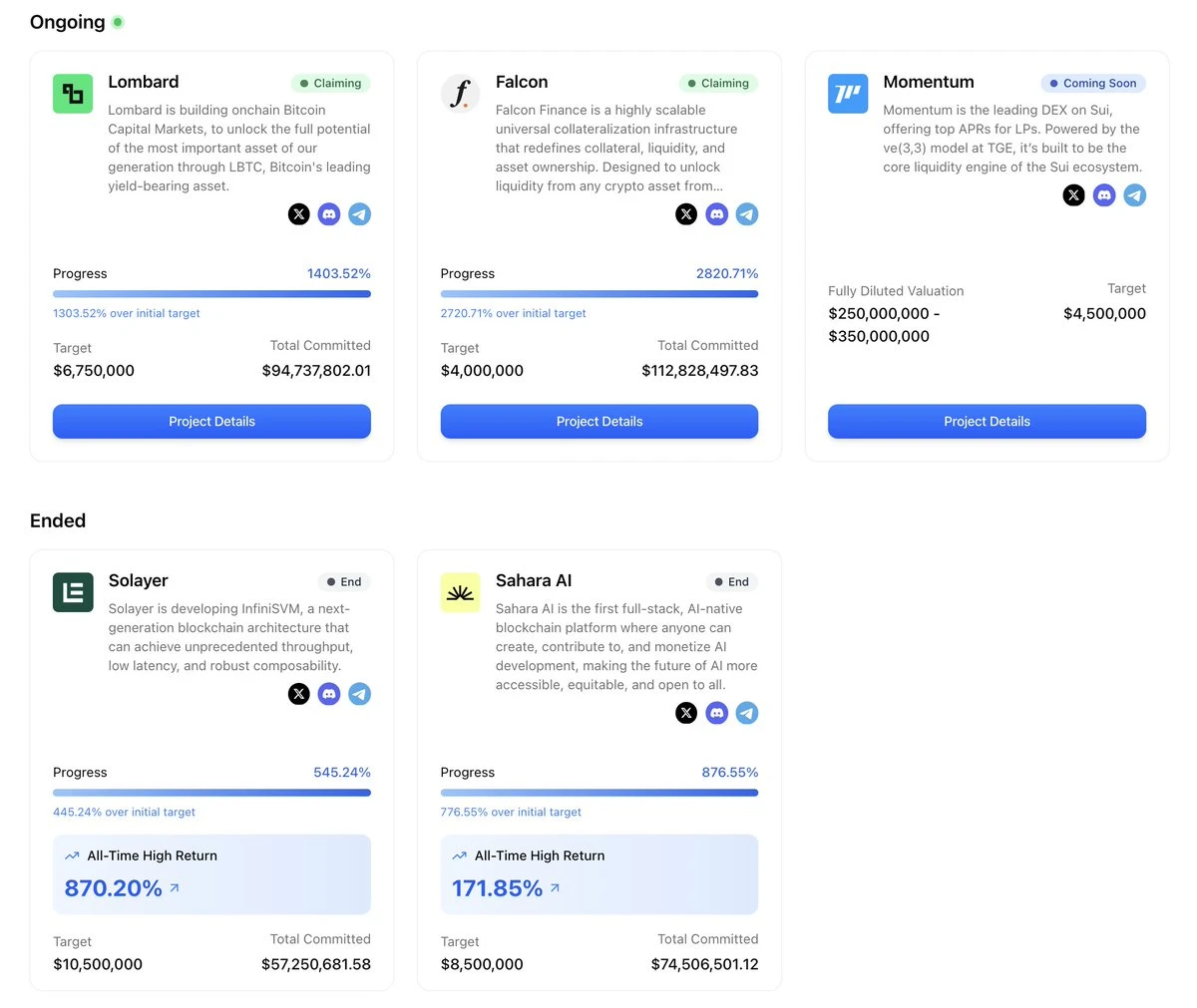Click the X icon under Lombard
The width and height of the screenshot is (1197, 1008).
298,213
